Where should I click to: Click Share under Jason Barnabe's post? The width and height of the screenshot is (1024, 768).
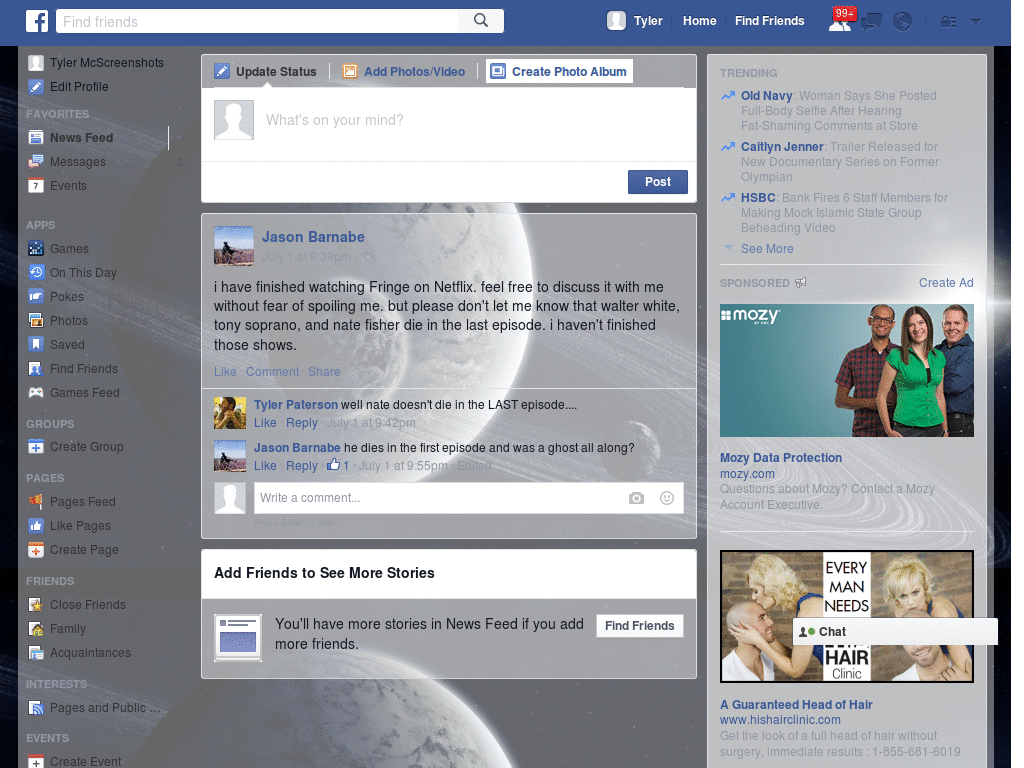coord(324,372)
